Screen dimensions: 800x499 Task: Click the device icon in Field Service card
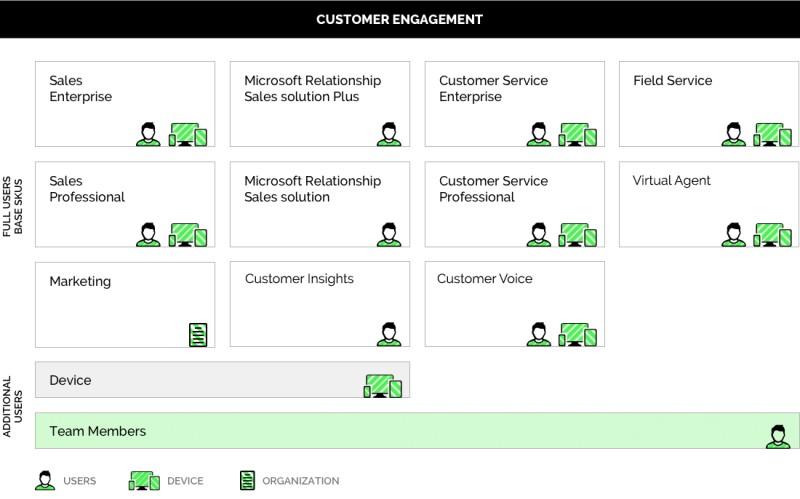click(773, 135)
